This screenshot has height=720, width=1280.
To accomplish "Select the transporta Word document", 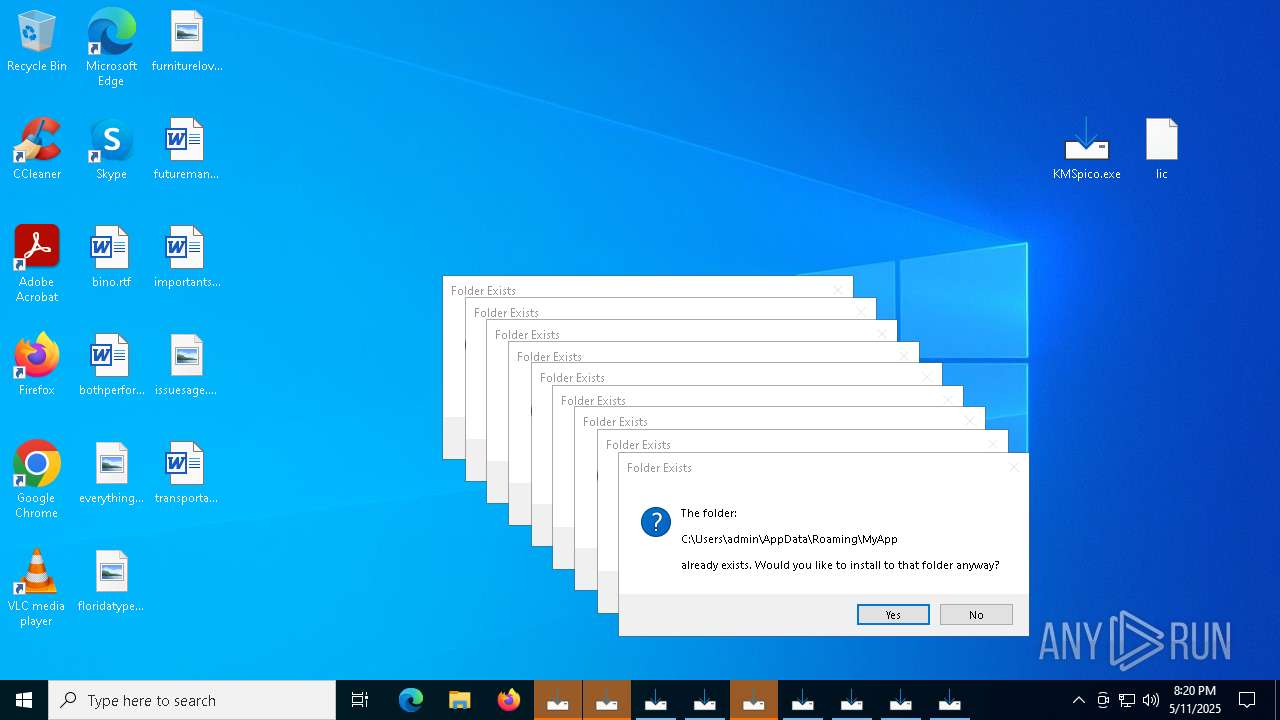I will point(186,474).
